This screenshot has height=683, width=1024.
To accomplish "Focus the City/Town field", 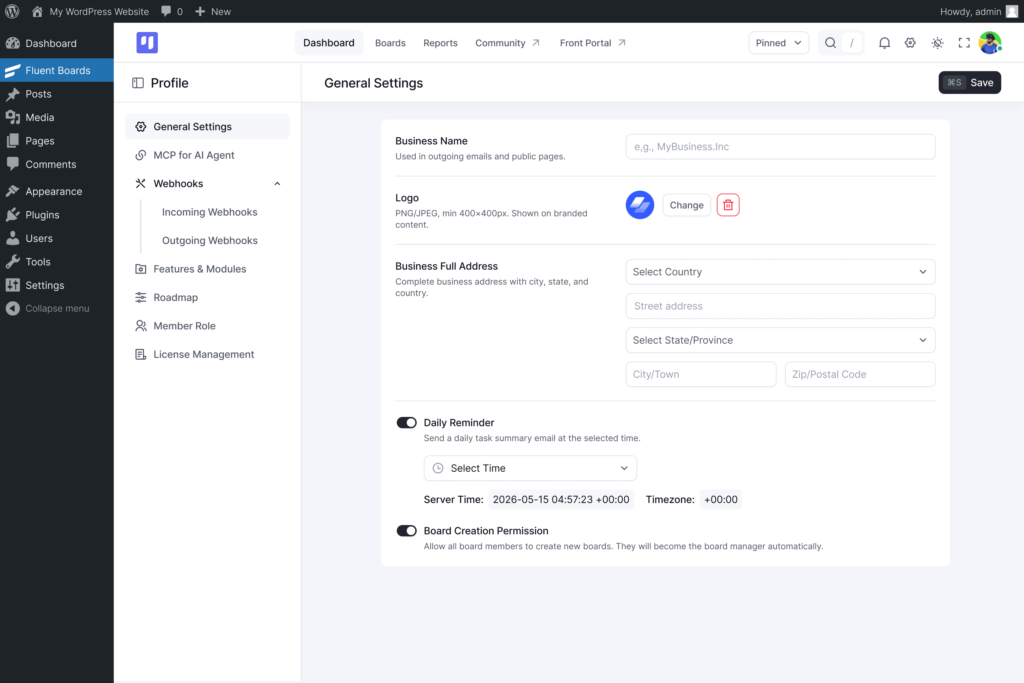I will 701,374.
